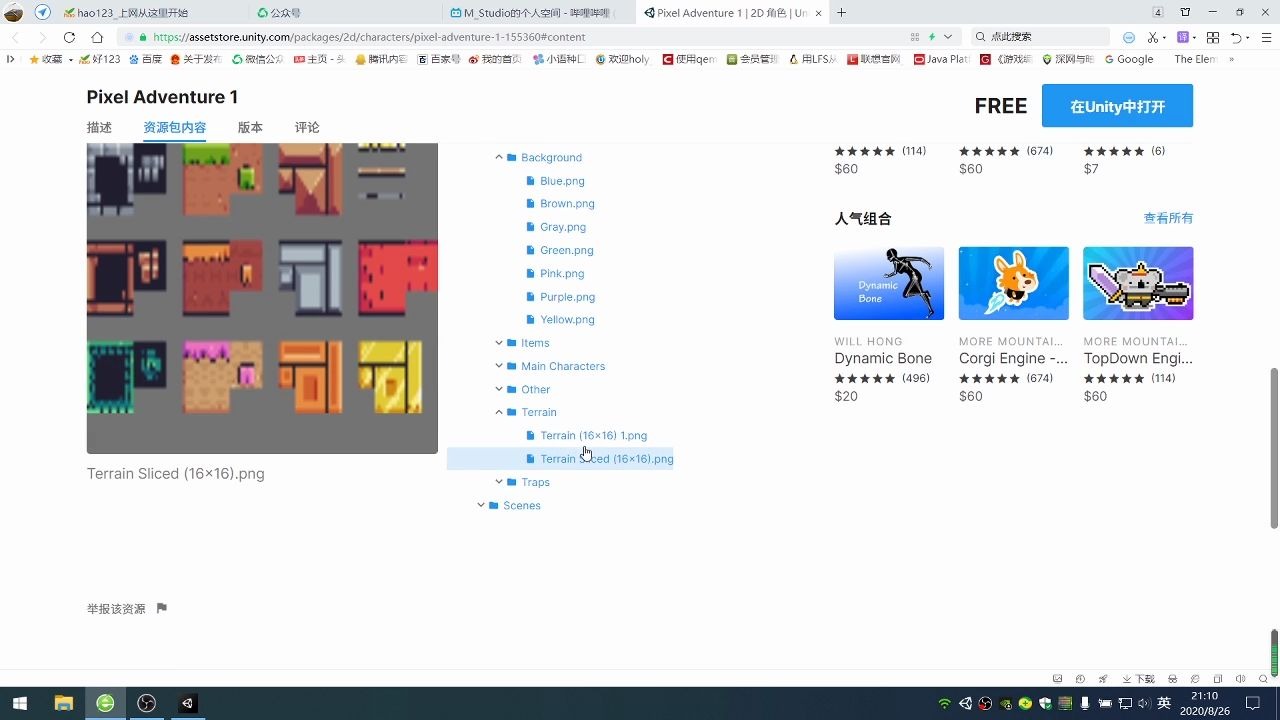Screen dimensions: 1280x720
Task: Click the flag icon to report resource
Action: pos(162,608)
